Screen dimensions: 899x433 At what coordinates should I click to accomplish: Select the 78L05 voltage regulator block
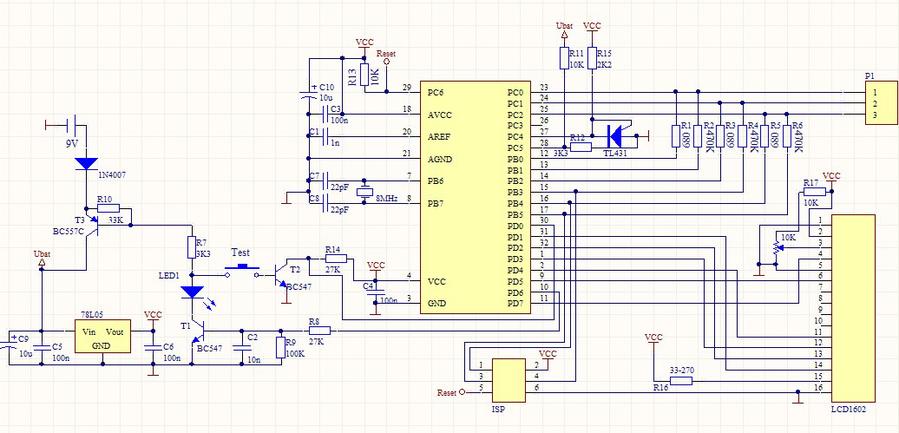tap(105, 336)
